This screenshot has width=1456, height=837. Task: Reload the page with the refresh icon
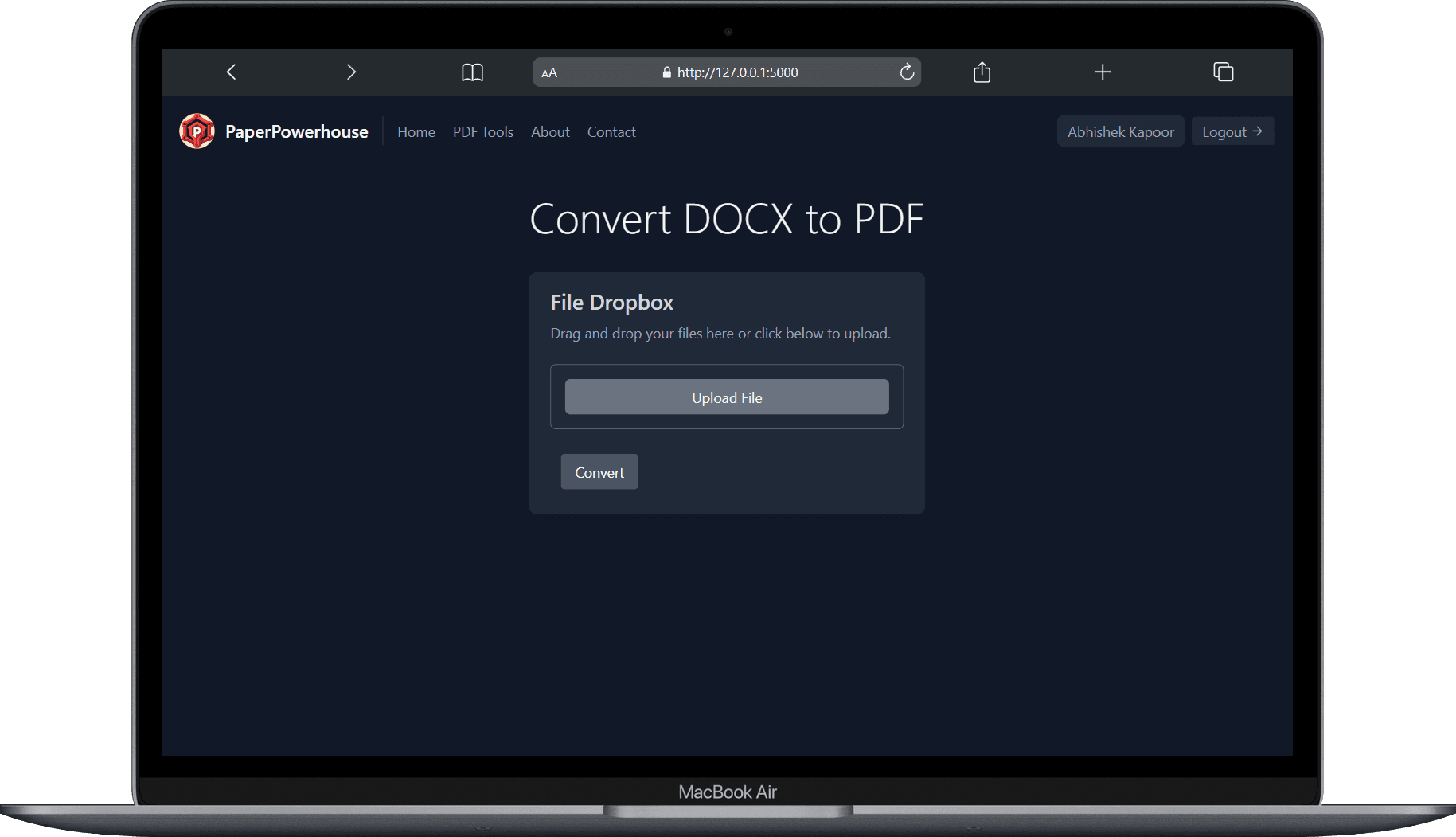(x=906, y=72)
